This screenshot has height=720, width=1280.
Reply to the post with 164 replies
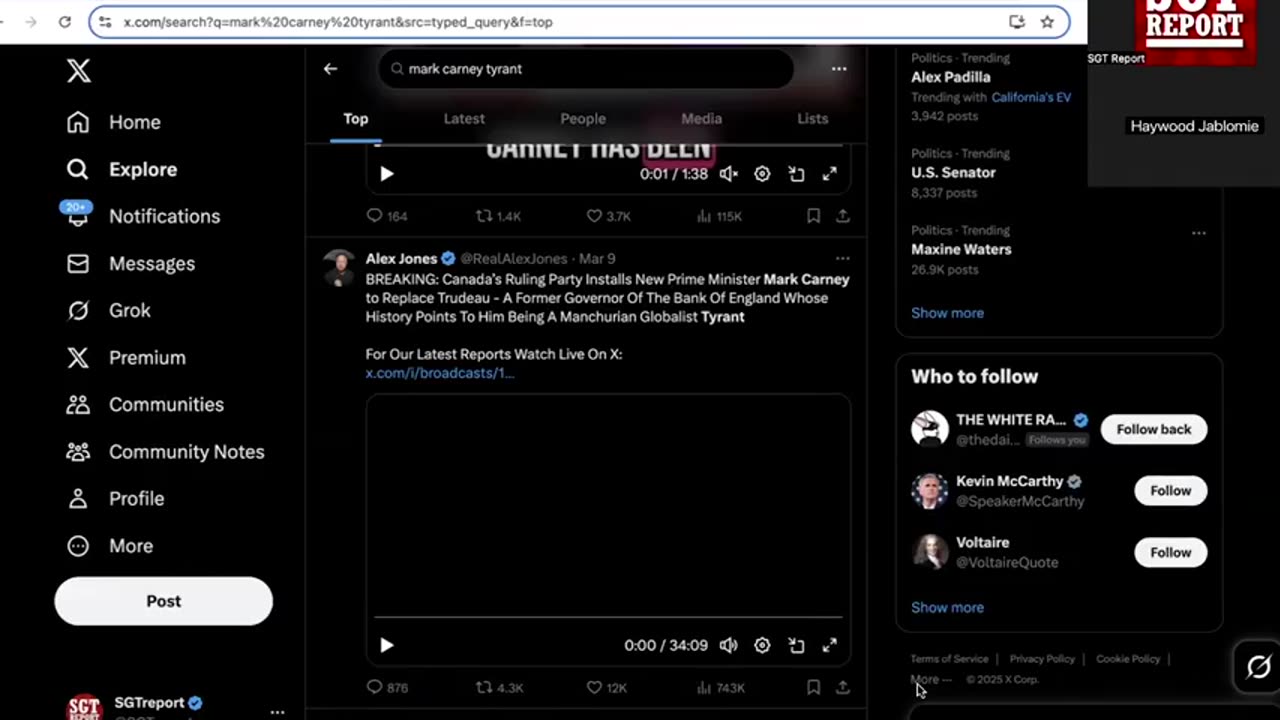click(386, 216)
